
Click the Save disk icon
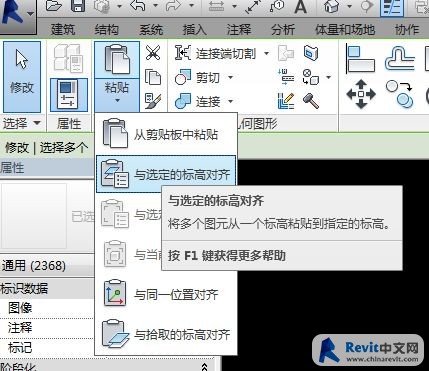click(78, 6)
